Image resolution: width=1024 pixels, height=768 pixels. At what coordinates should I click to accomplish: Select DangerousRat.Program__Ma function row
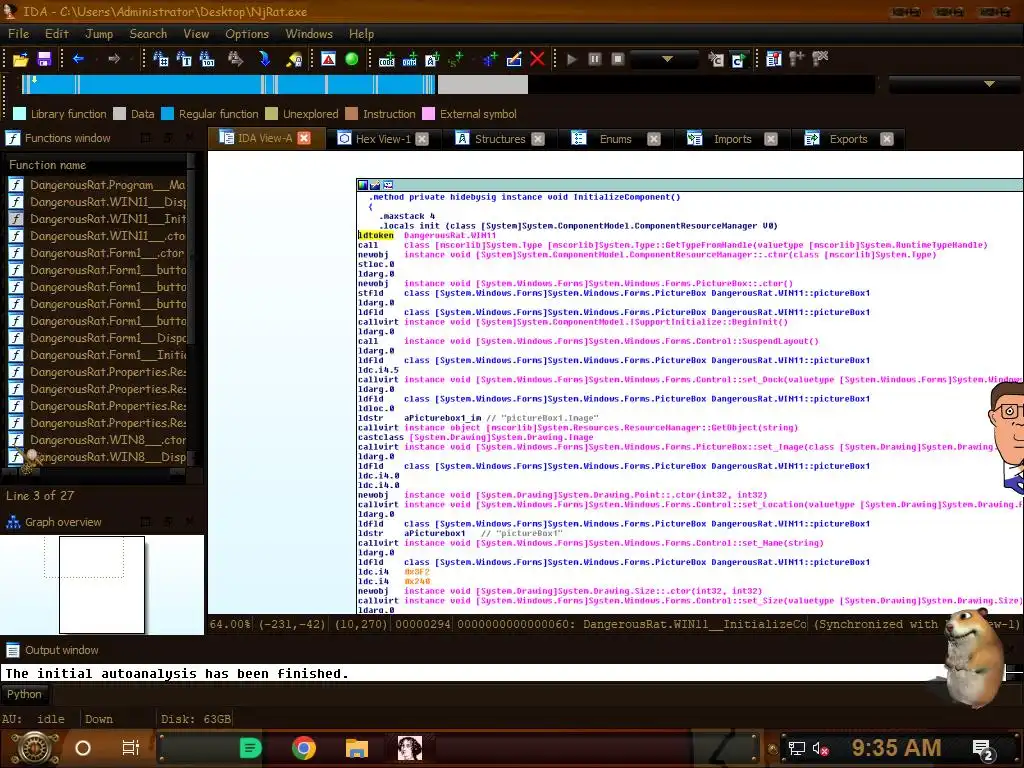(x=98, y=185)
